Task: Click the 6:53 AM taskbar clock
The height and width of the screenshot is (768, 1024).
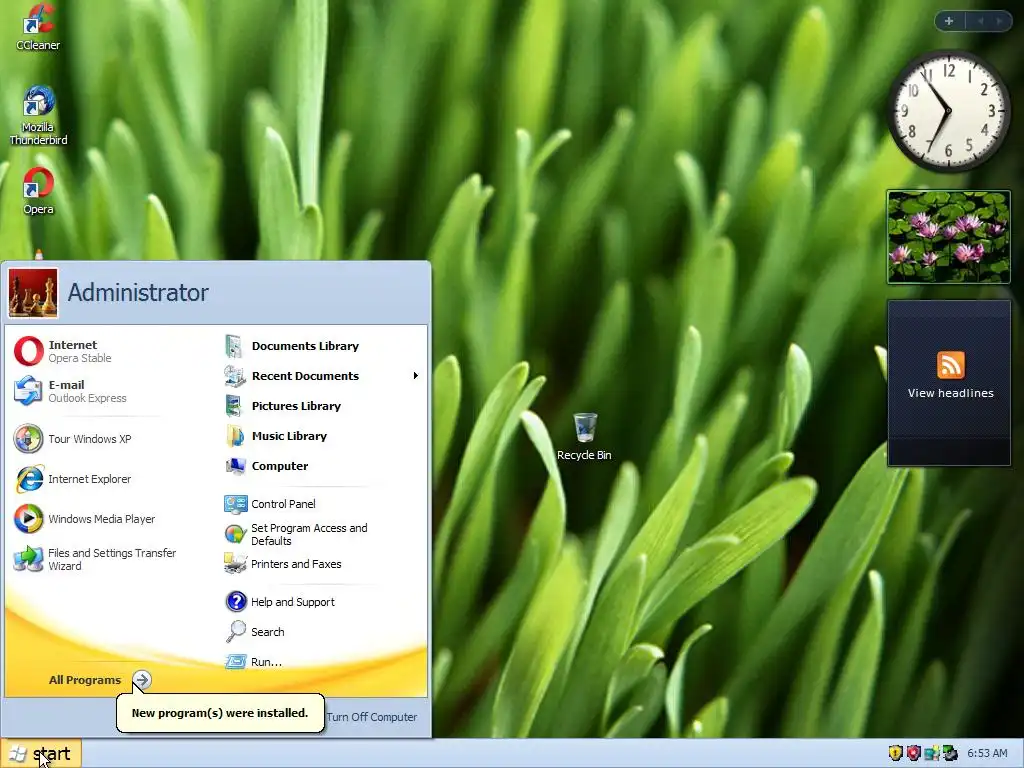Action: (987, 754)
